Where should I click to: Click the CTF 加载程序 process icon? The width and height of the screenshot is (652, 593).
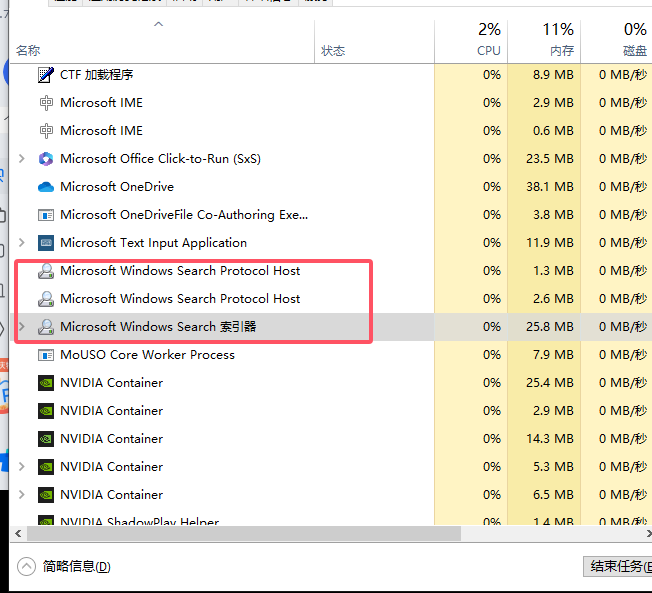[x=46, y=75]
